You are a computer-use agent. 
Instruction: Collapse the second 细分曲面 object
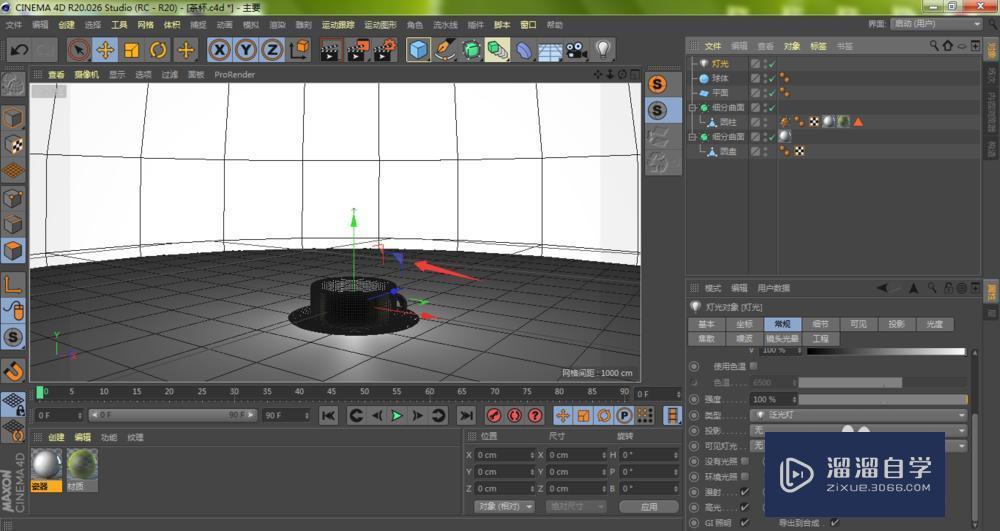click(x=692, y=137)
